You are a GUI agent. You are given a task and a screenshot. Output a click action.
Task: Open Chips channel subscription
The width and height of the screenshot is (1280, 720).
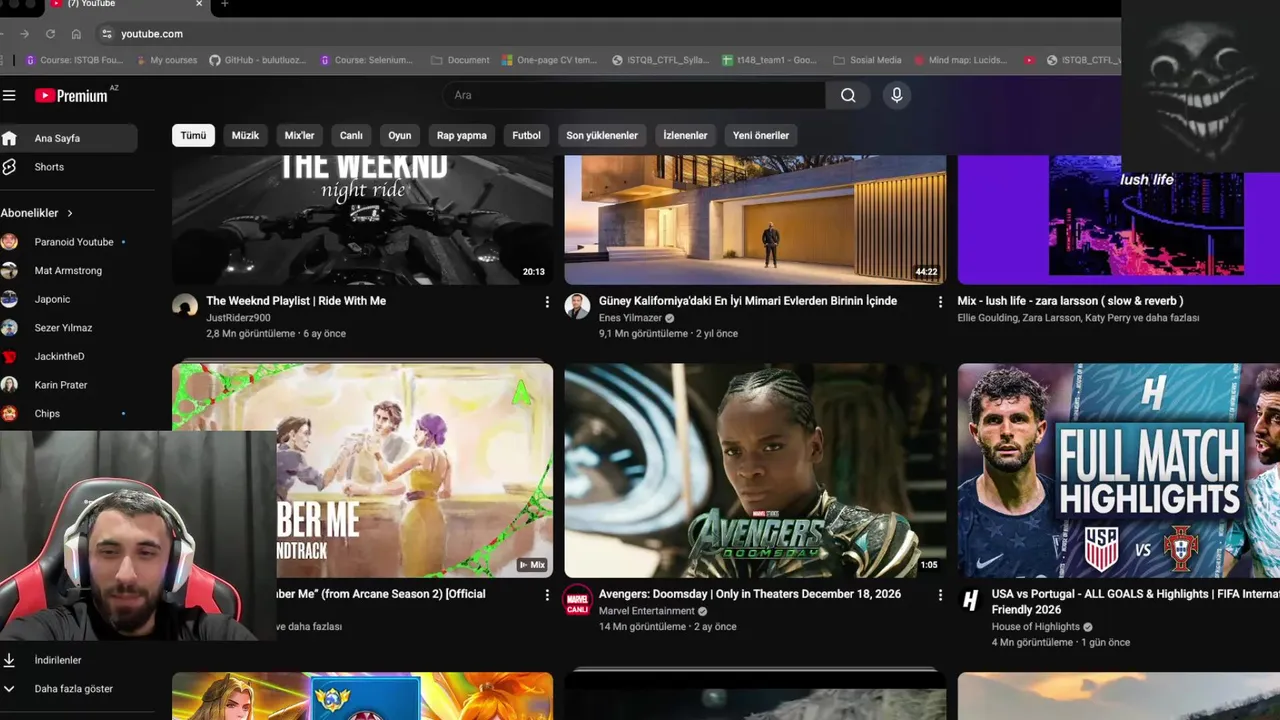(68, 413)
